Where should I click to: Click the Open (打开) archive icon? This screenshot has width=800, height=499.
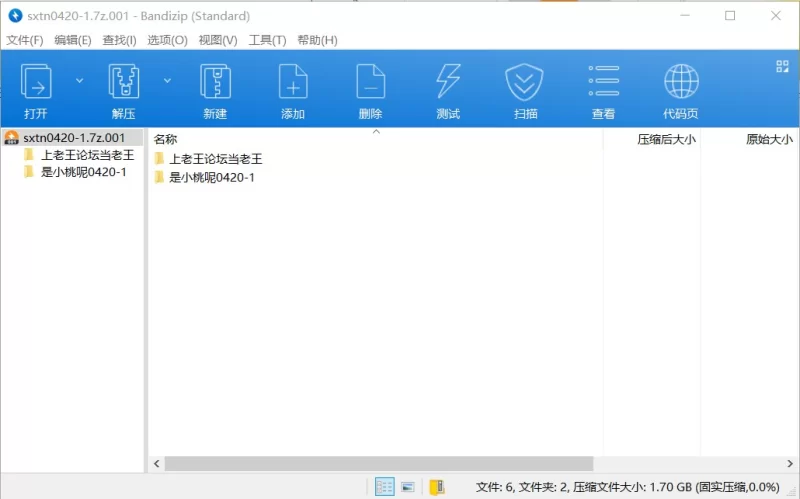(37, 82)
